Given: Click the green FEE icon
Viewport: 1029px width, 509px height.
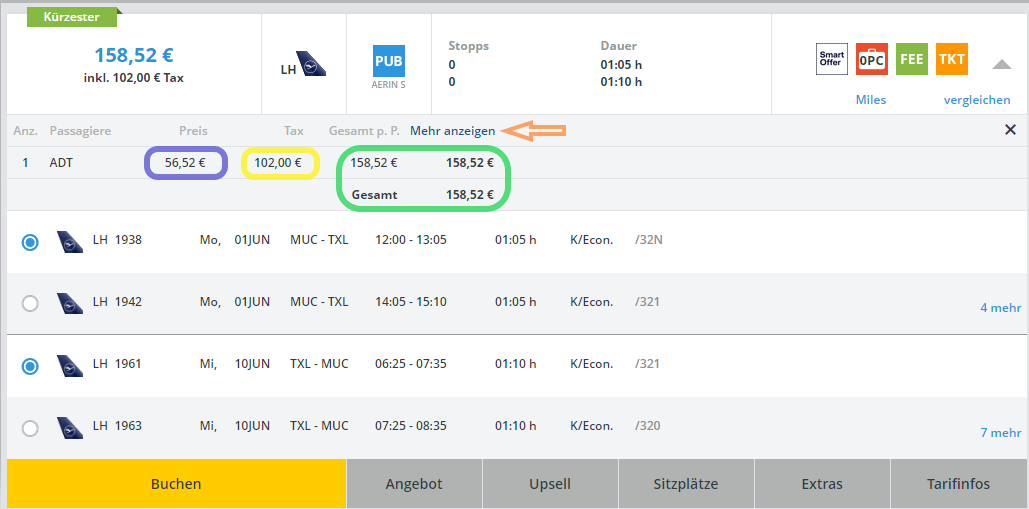Looking at the screenshot, I should point(911,60).
